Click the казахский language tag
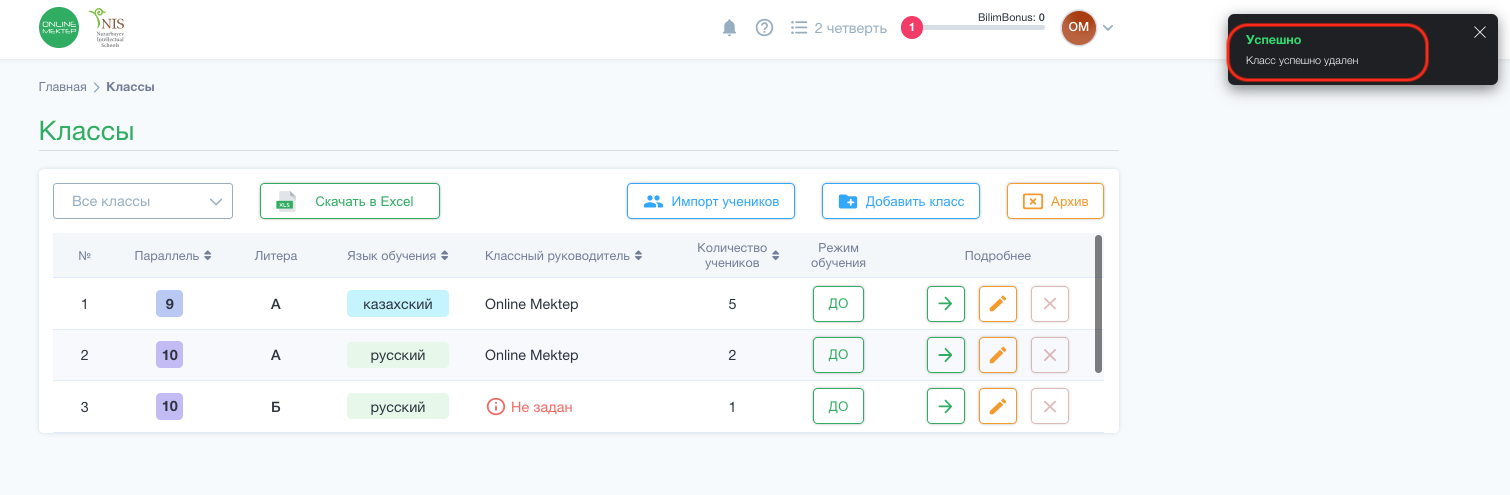The height and width of the screenshot is (495, 1510). point(398,304)
